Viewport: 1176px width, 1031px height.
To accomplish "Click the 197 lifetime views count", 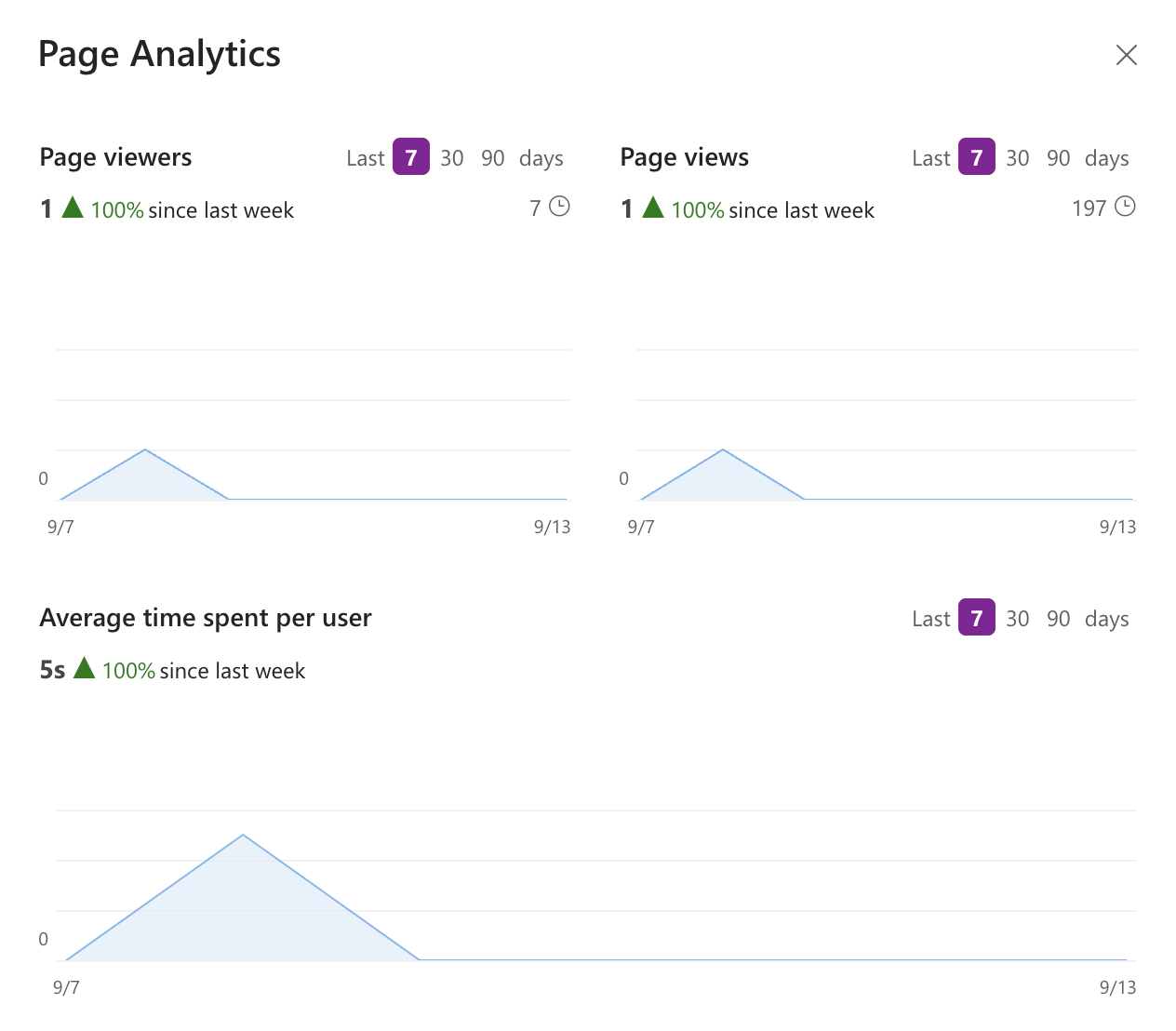I will pyautogui.click(x=1089, y=208).
